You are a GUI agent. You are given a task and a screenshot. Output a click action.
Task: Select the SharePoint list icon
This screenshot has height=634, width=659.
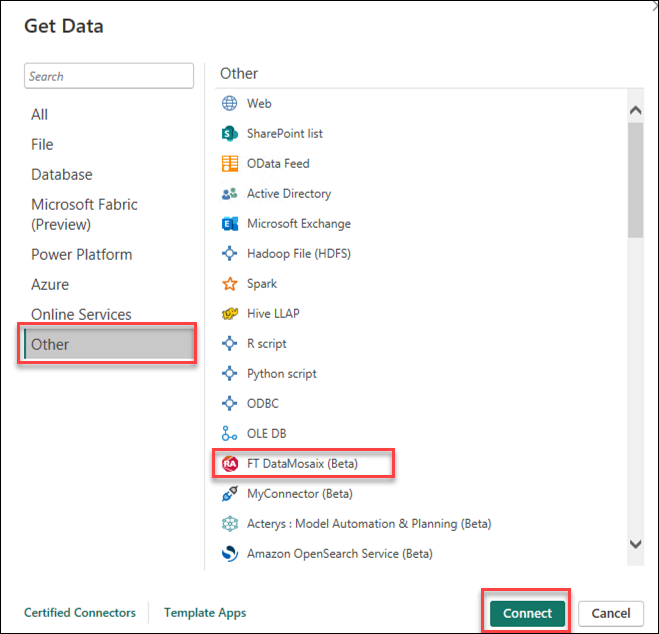(229, 134)
